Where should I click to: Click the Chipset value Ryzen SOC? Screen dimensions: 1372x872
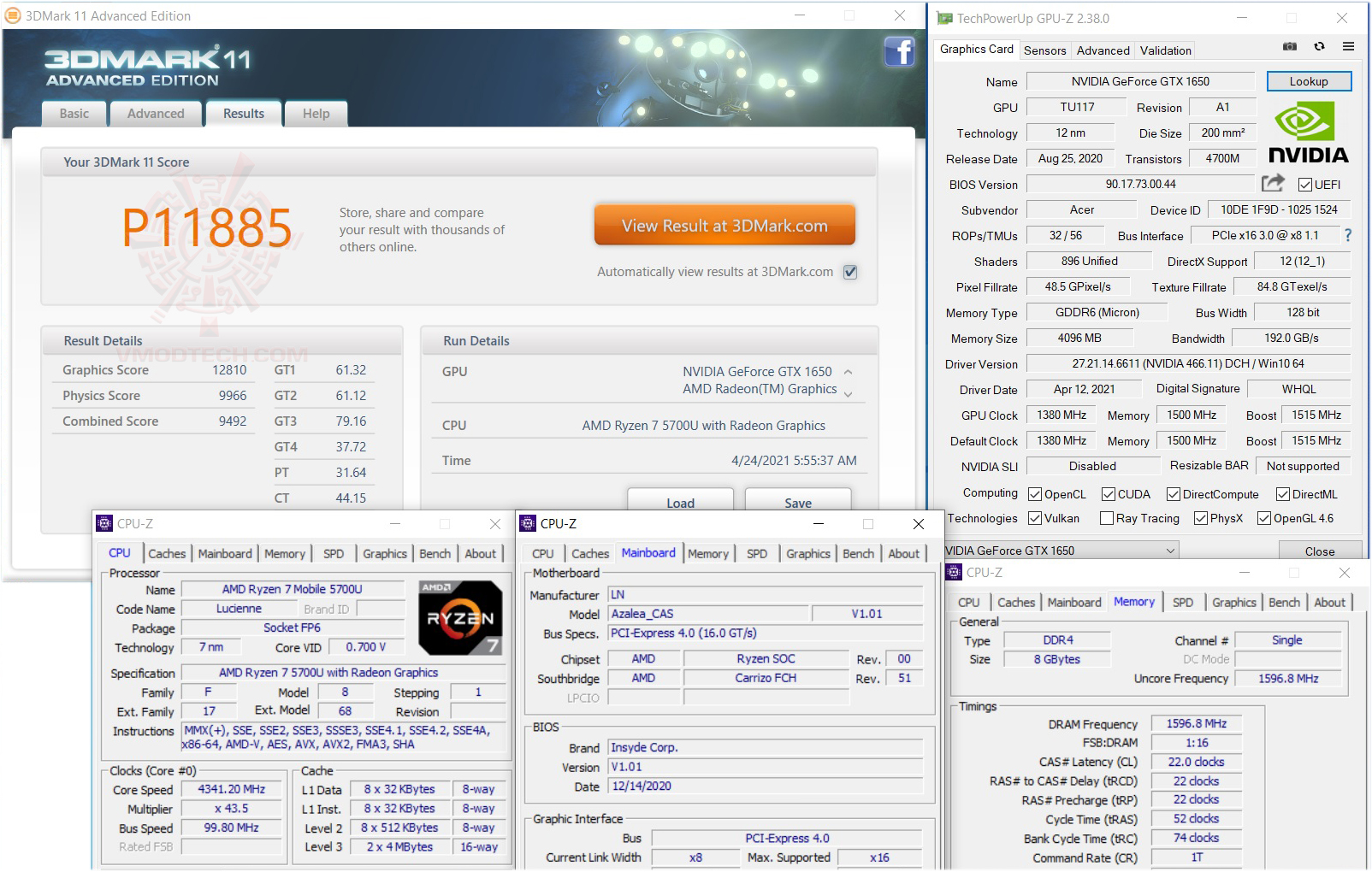[x=766, y=659]
